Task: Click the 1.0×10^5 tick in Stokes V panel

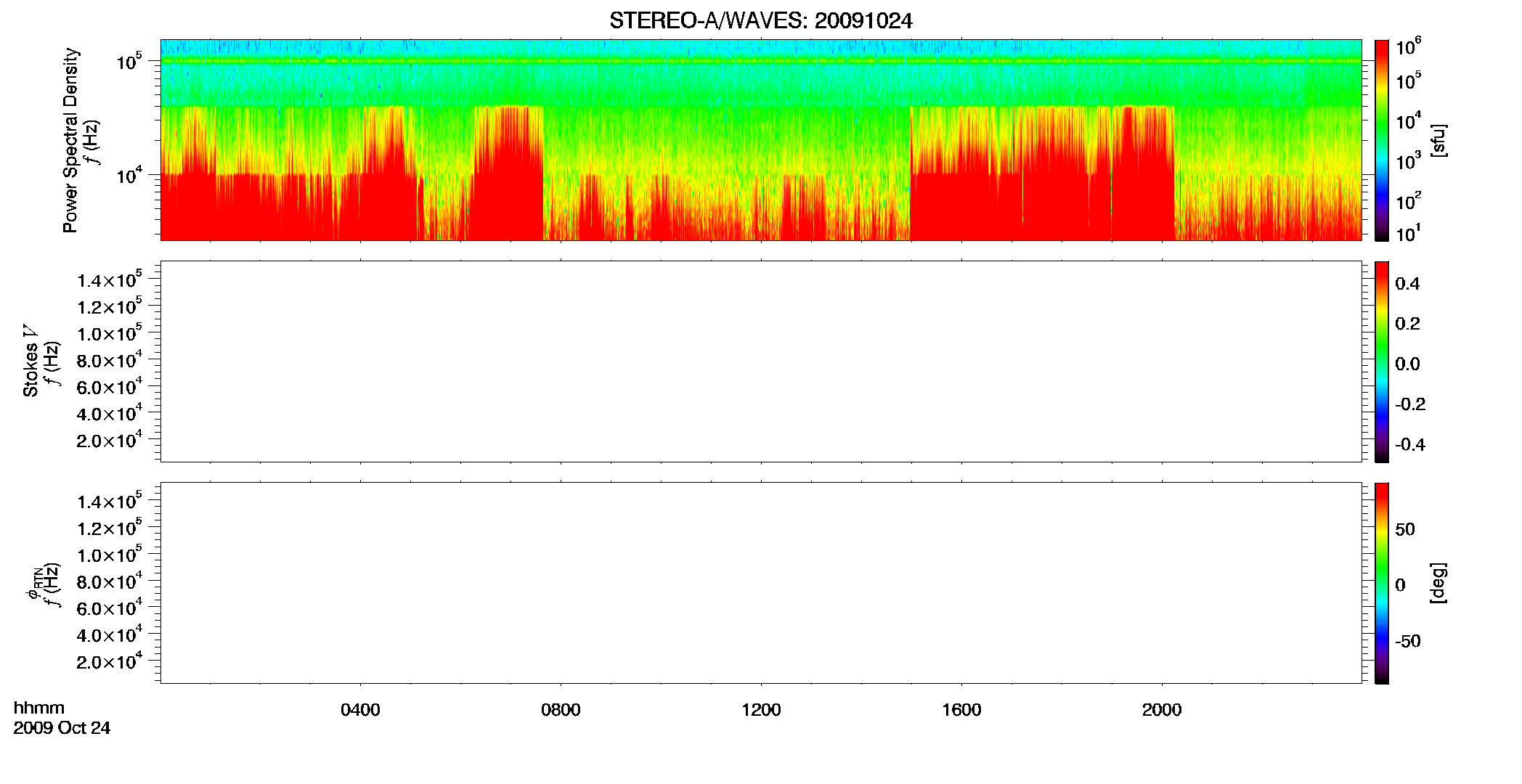Action: (110, 332)
